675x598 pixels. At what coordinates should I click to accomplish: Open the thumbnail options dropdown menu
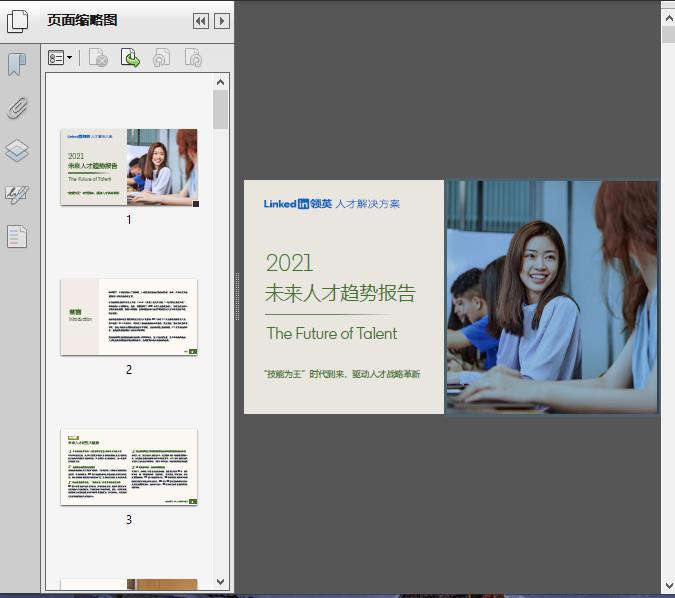tap(60, 58)
